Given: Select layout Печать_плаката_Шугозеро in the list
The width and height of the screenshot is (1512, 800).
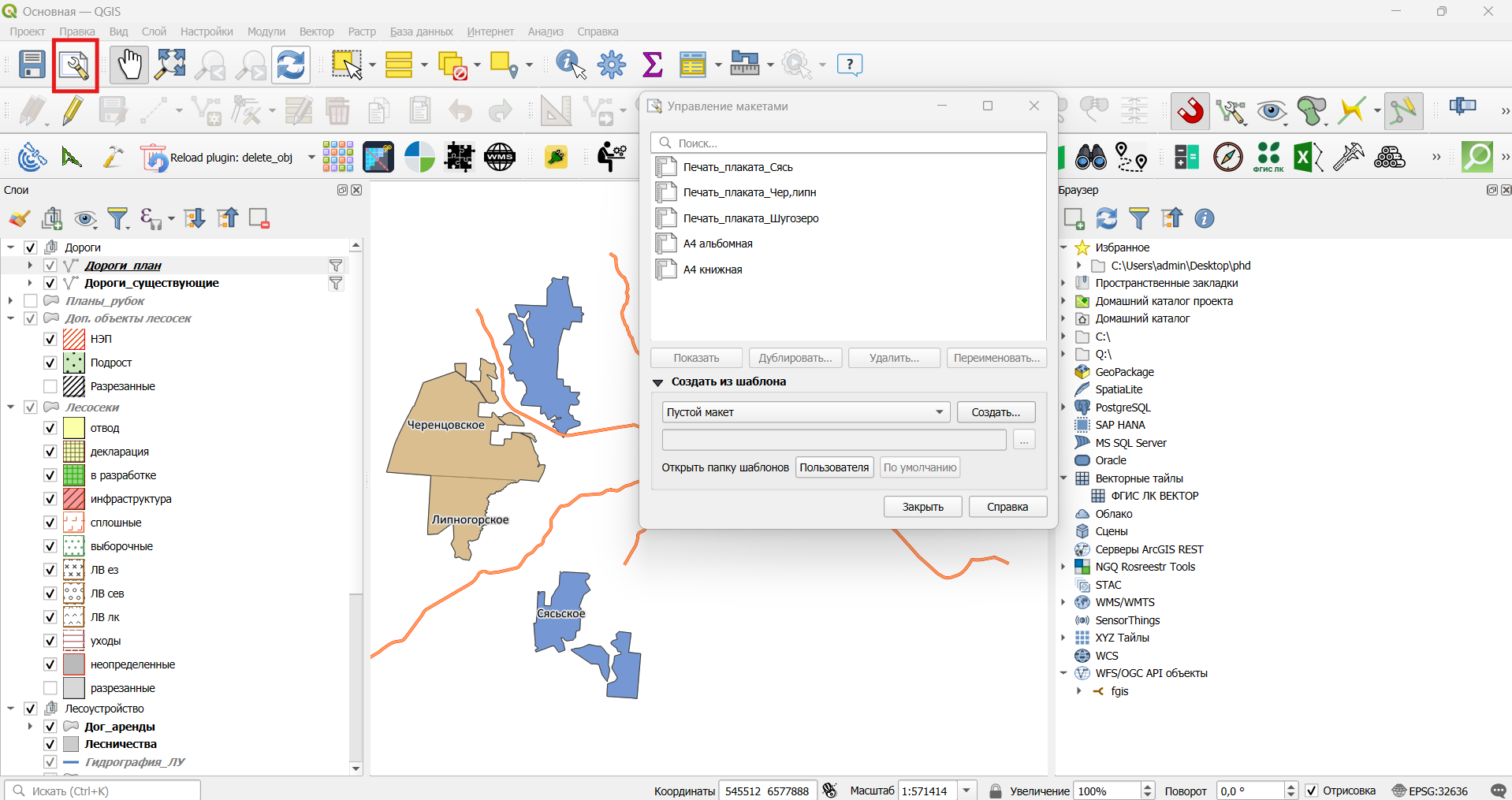Looking at the screenshot, I should [750, 218].
